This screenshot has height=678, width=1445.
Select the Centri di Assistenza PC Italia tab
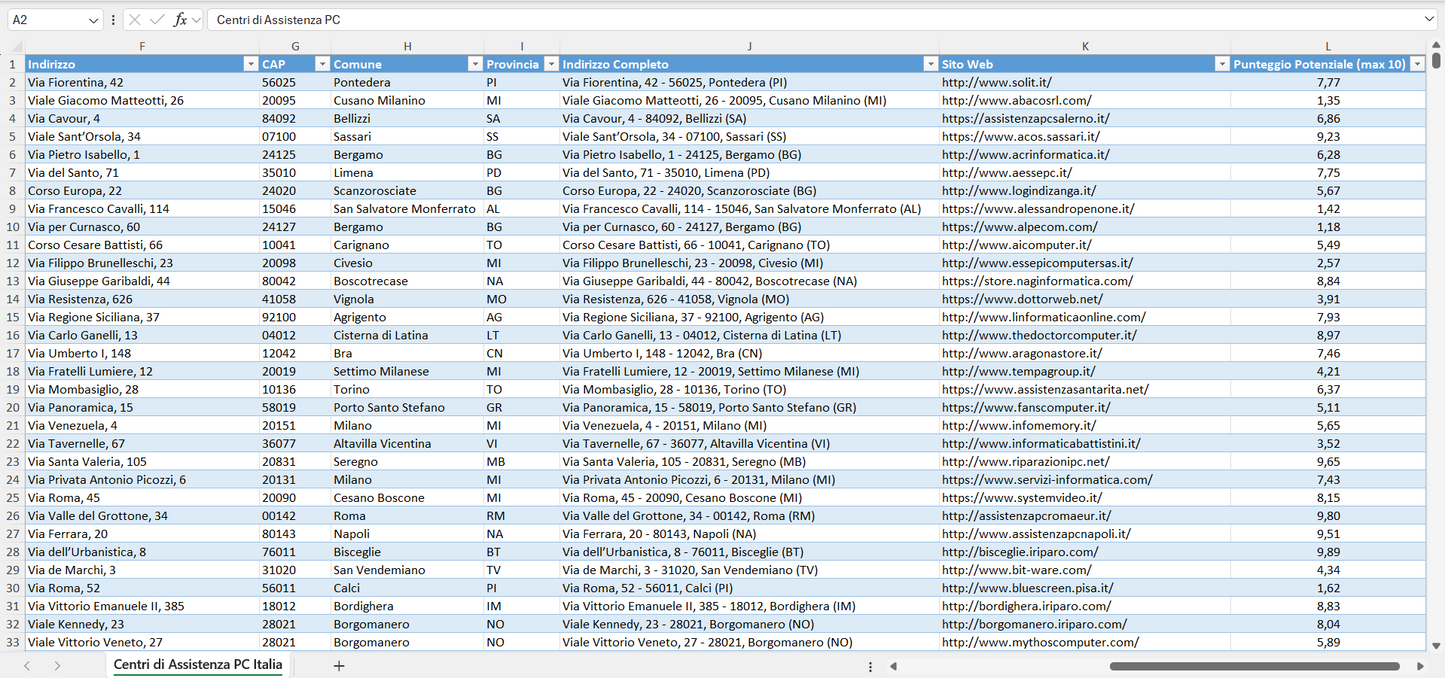196,665
